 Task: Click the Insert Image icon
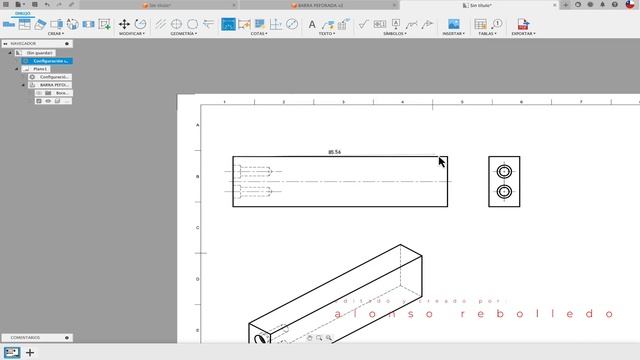453,24
